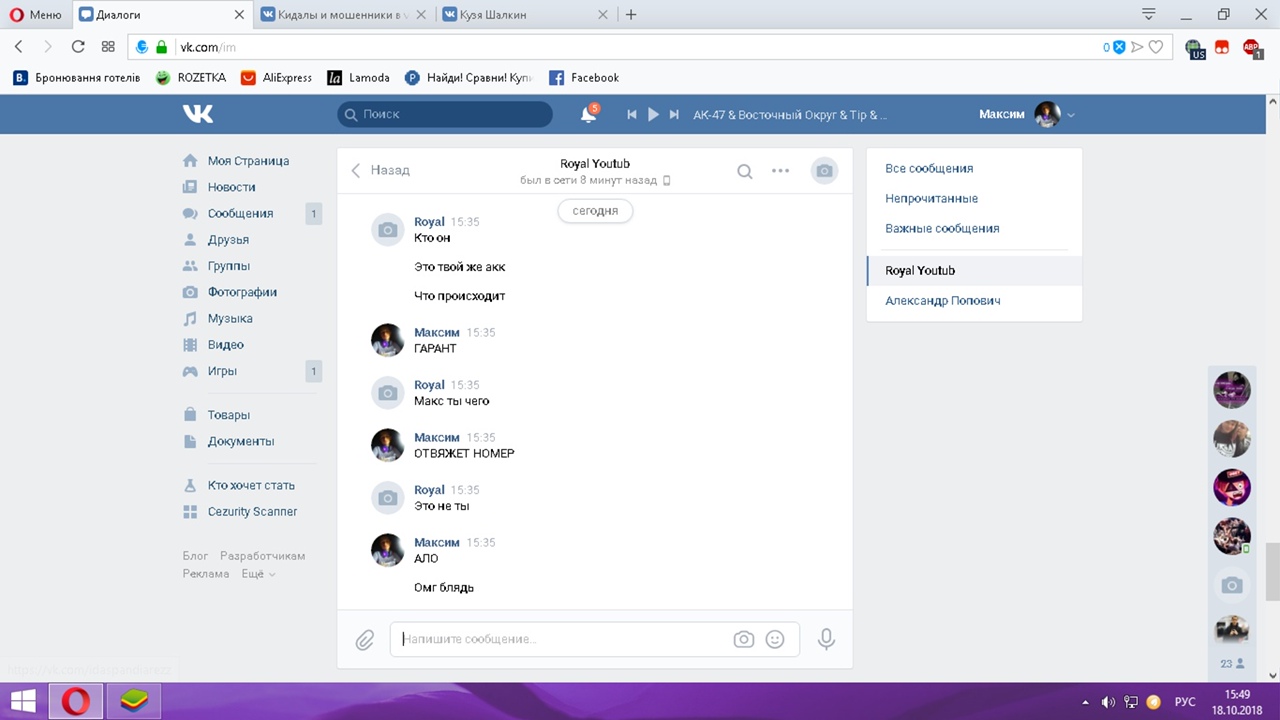
Task: Go to previous track in player
Action: (632, 115)
